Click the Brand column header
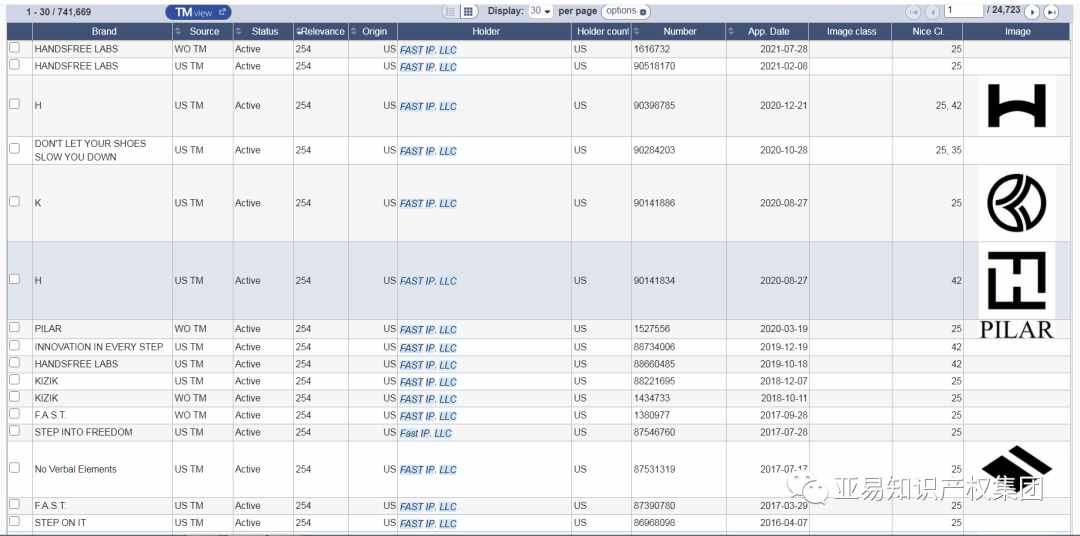 coord(103,32)
